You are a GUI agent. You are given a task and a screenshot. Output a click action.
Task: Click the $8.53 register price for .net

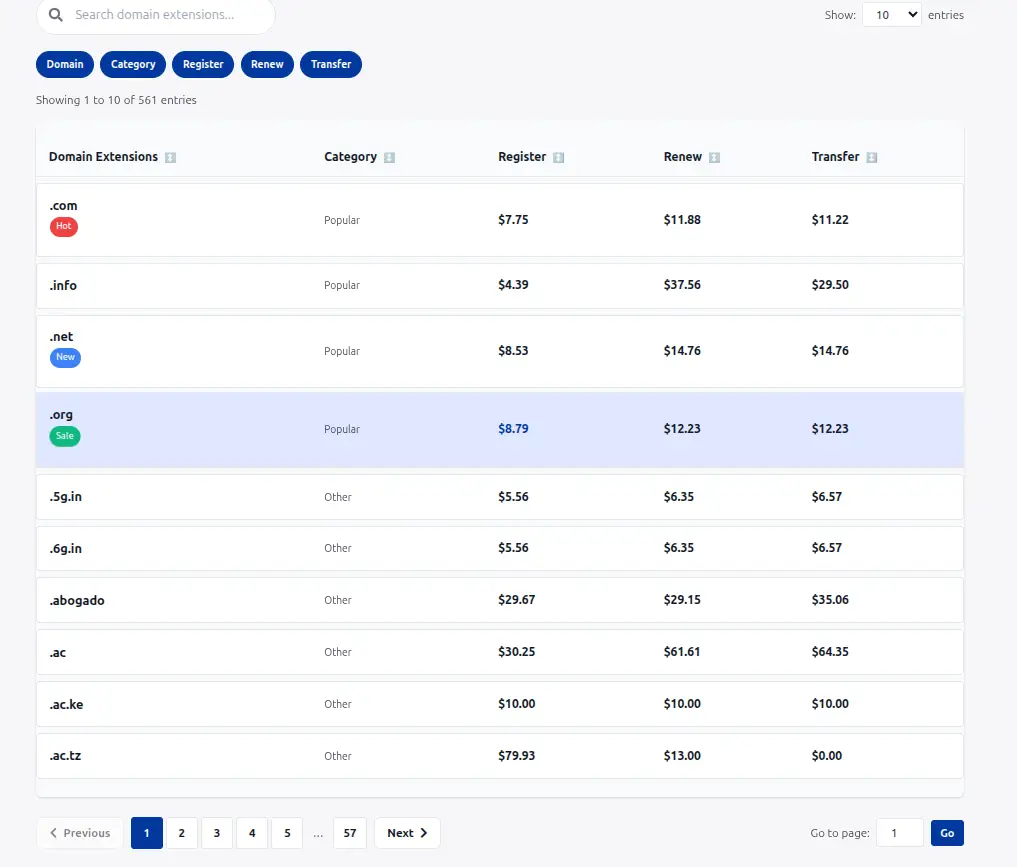tap(513, 351)
